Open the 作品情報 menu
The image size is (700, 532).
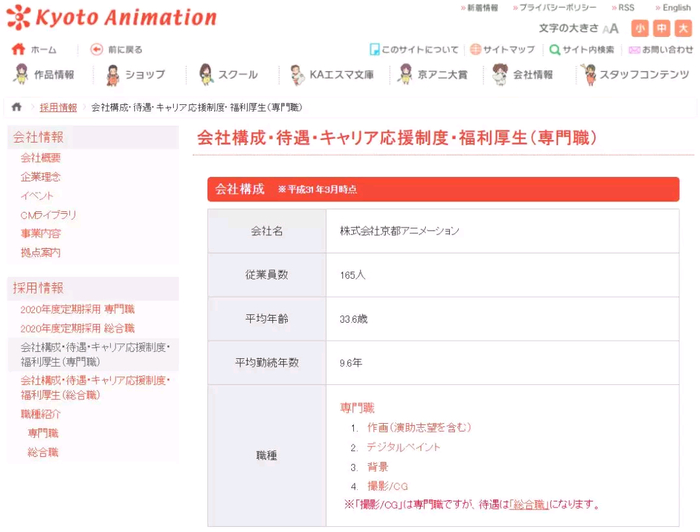[x=43, y=75]
